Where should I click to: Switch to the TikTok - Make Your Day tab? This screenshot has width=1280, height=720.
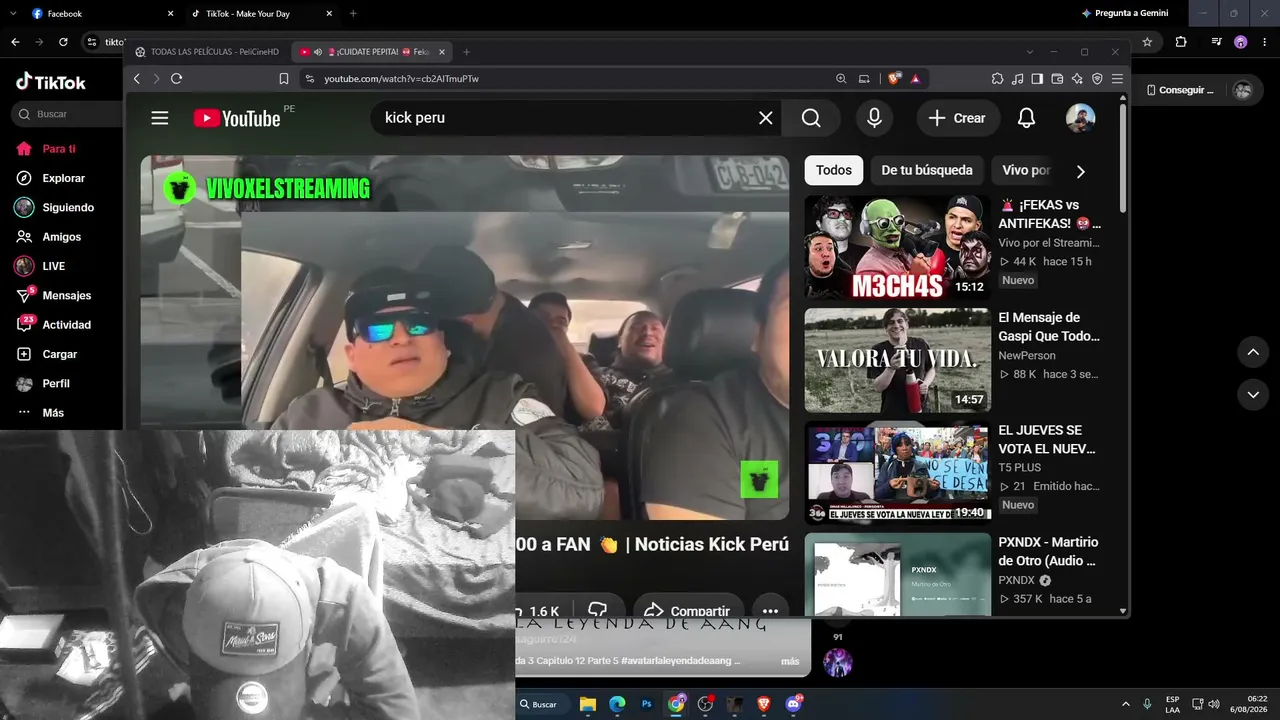point(262,14)
